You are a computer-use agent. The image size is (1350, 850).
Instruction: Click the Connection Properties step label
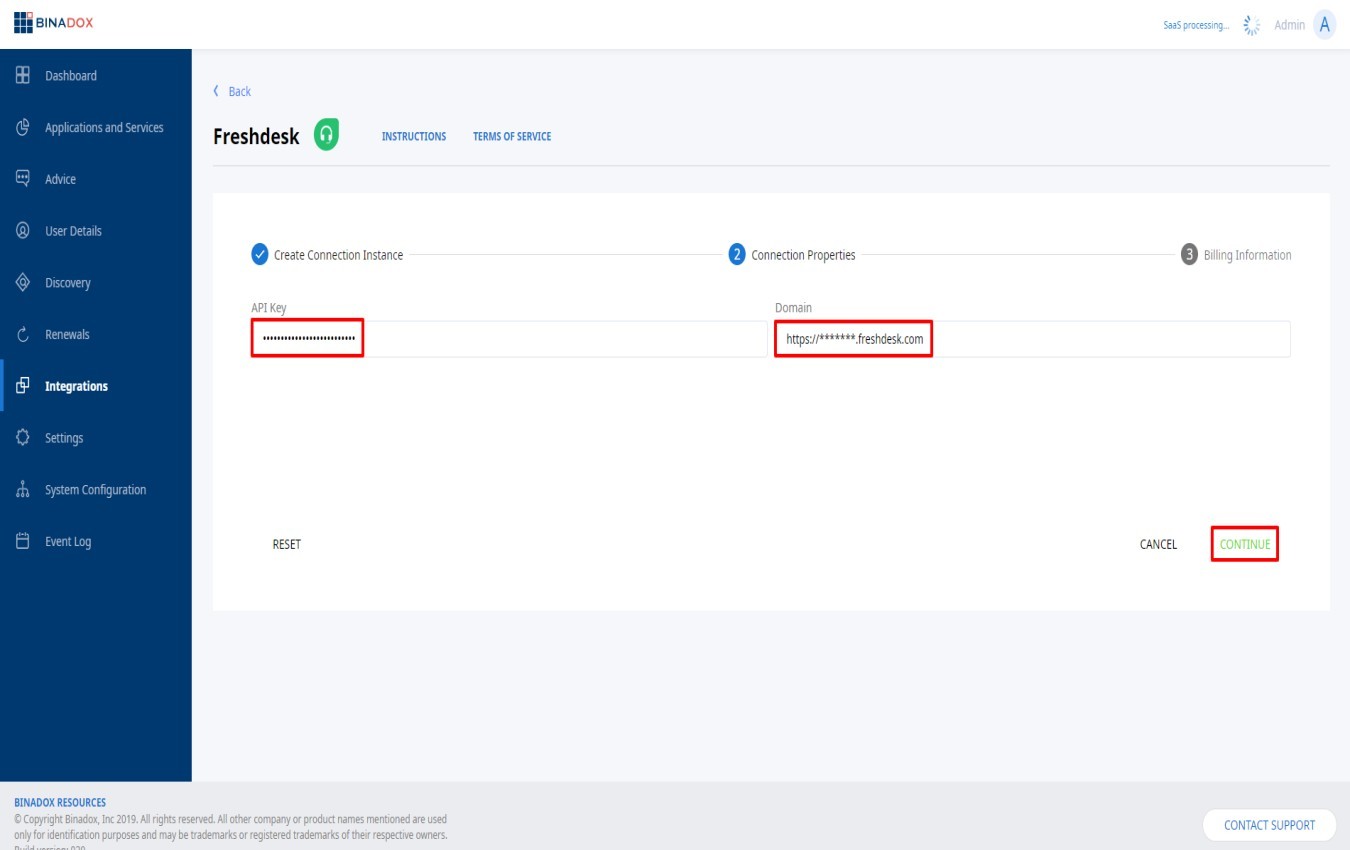pyautogui.click(x=804, y=255)
